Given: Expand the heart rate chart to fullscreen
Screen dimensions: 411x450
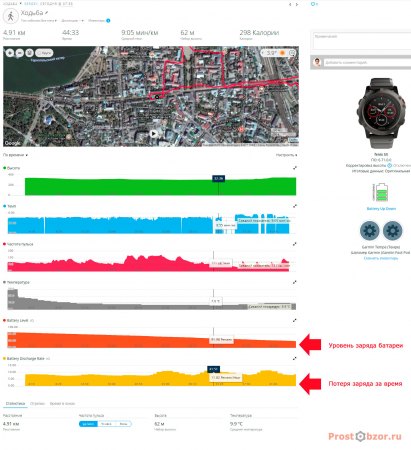Looking at the screenshot, I should pyautogui.click(x=295, y=244).
